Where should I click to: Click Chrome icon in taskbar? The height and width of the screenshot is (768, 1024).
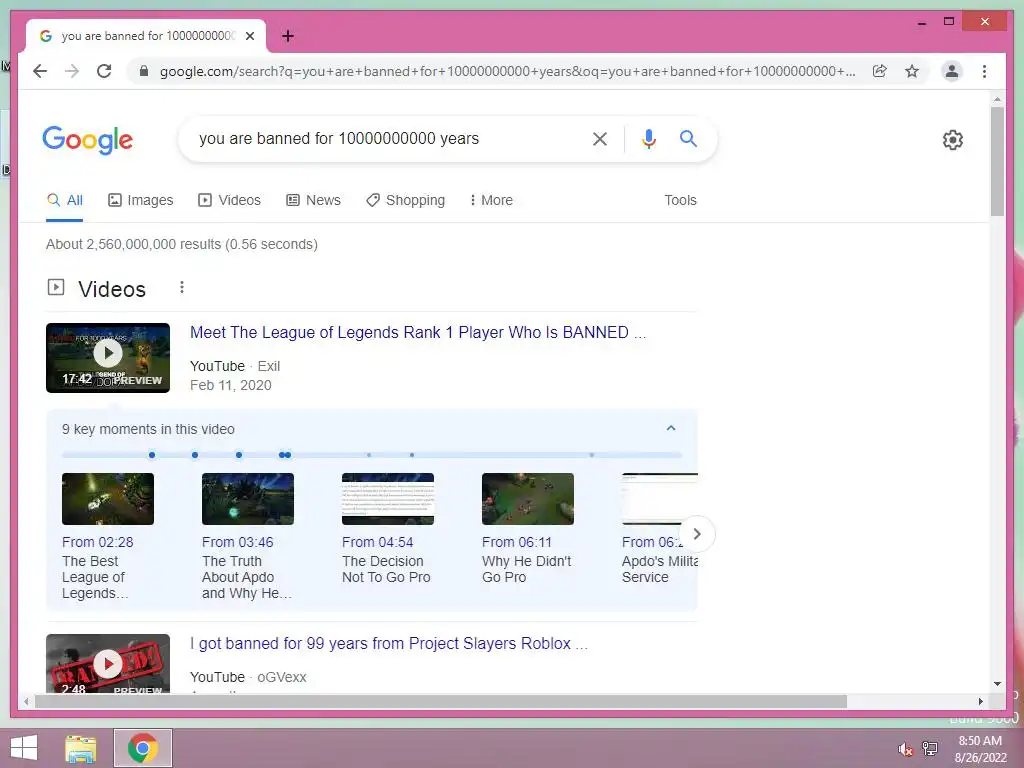142,748
